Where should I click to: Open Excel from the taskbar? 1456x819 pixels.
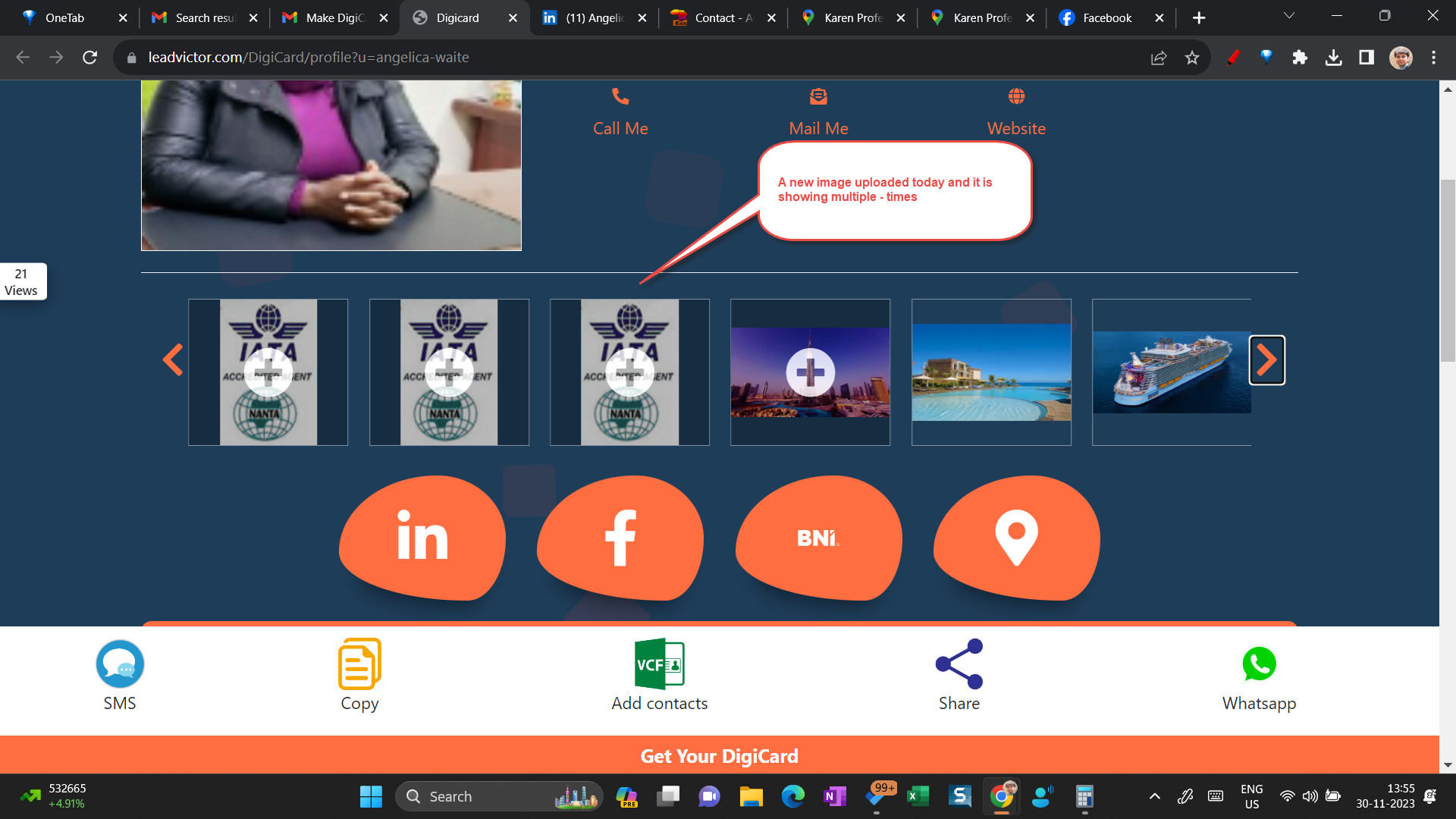point(918,796)
